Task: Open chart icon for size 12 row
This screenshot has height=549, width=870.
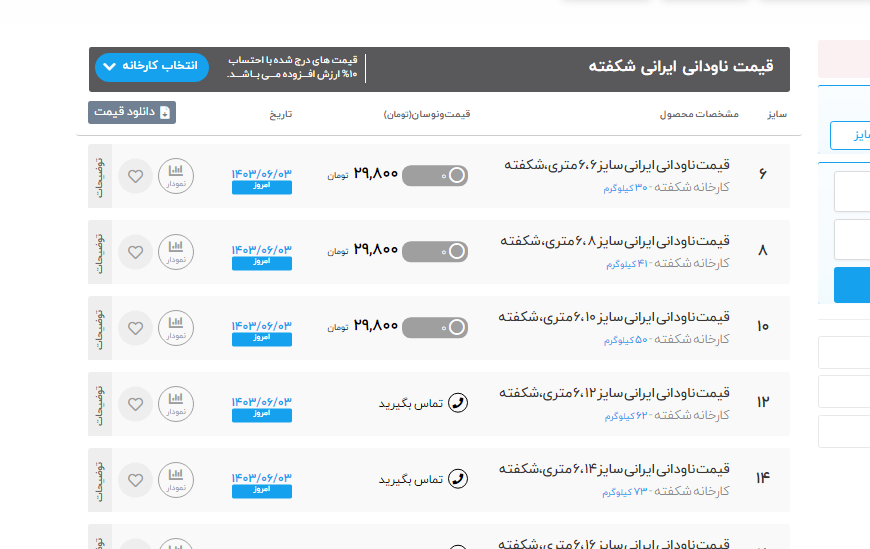Action: 176,403
